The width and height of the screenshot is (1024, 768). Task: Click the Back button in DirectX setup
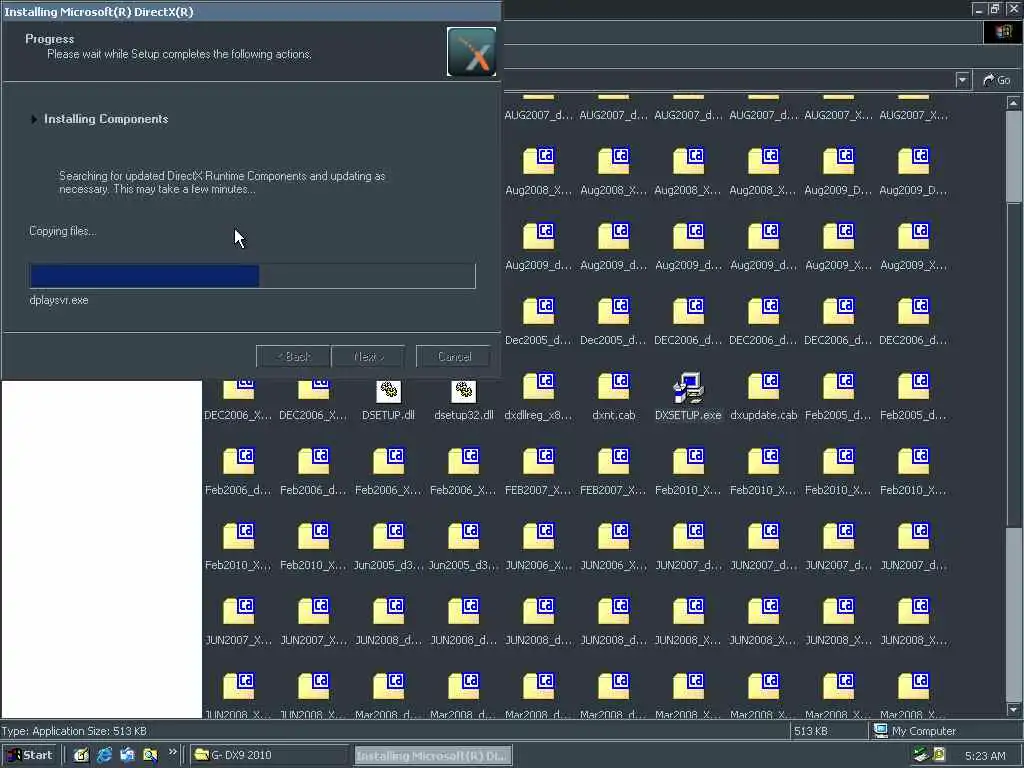click(293, 357)
